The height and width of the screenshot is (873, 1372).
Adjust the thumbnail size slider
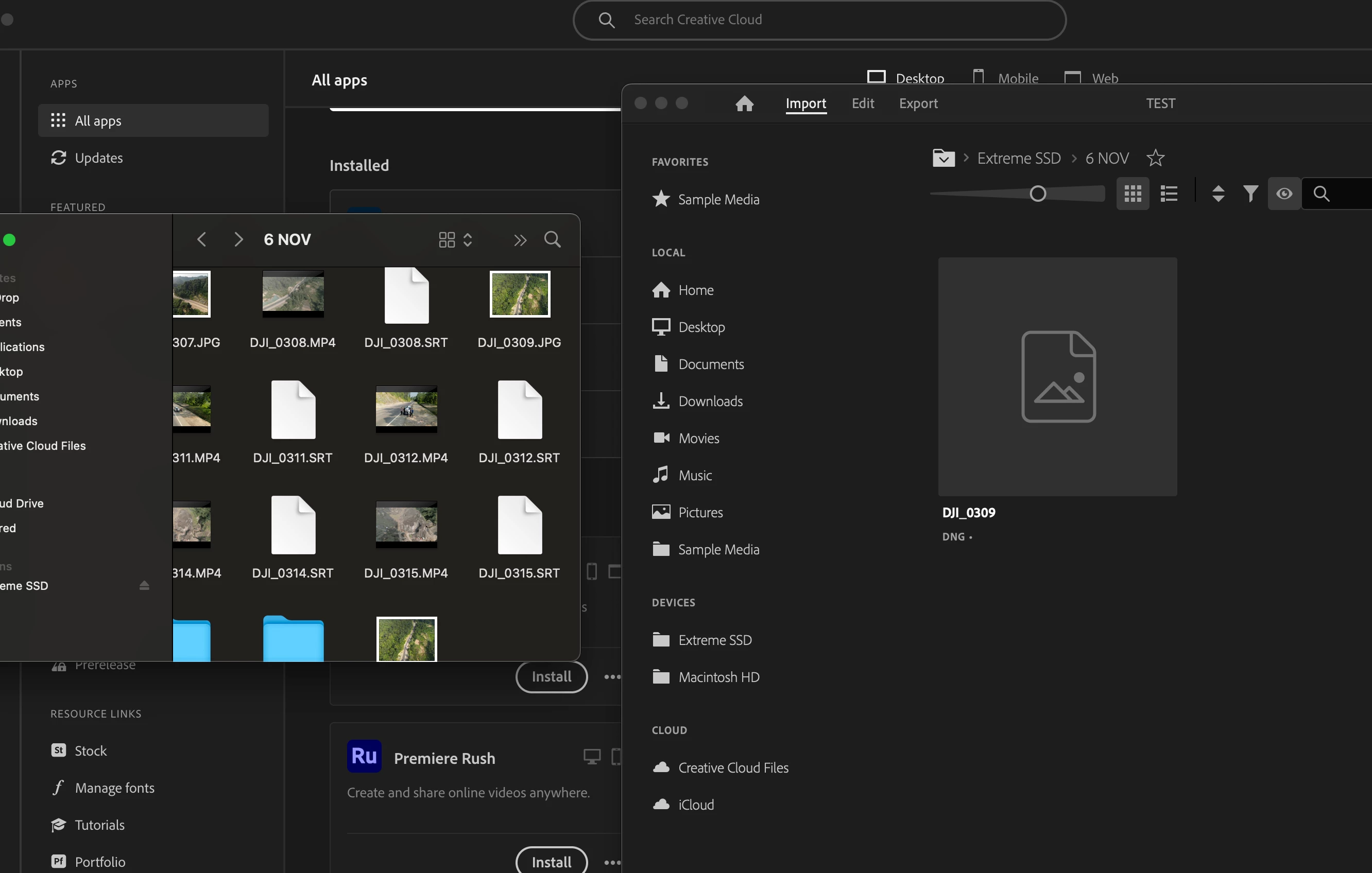click(1038, 194)
